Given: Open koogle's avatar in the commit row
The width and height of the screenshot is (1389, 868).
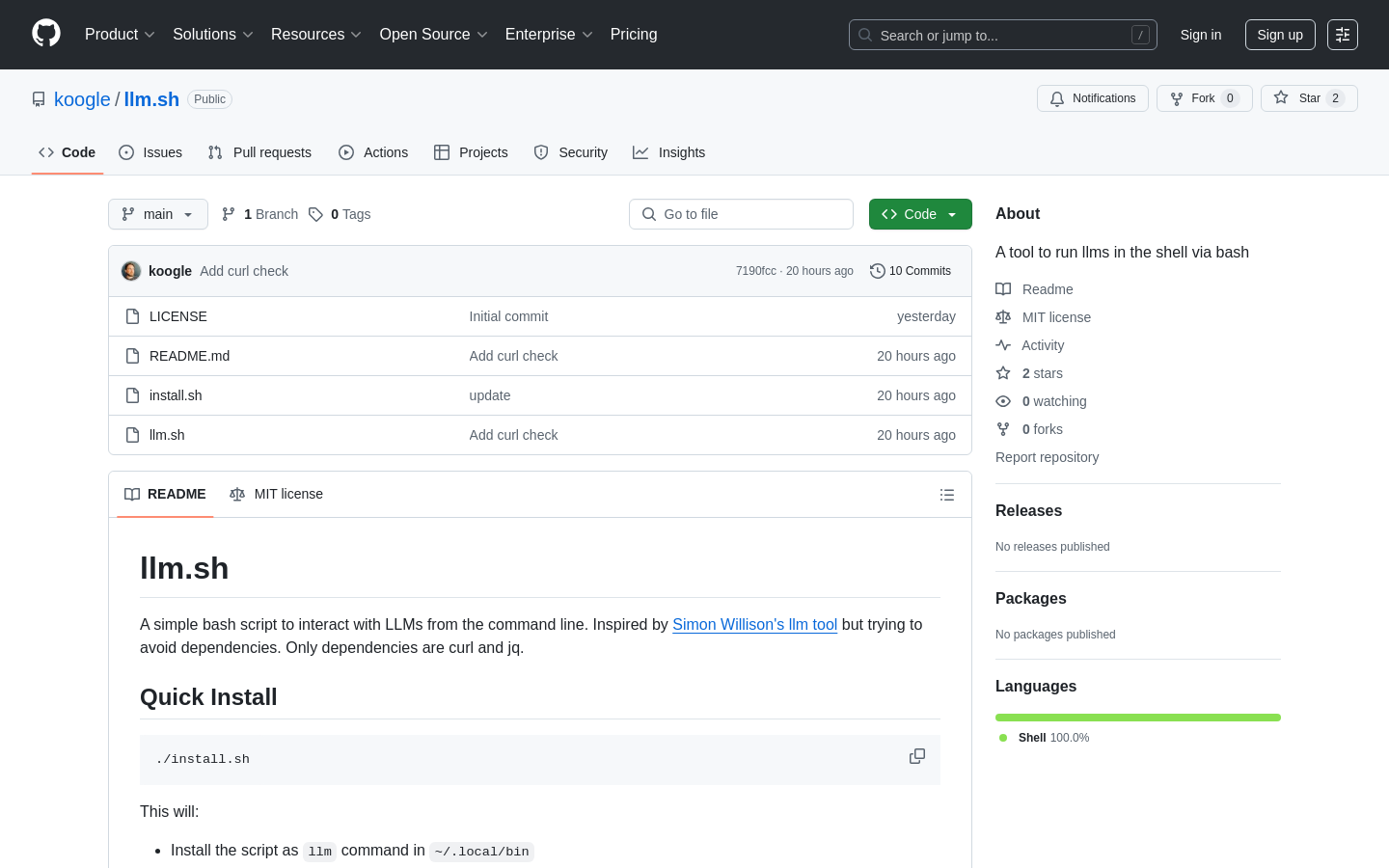Looking at the screenshot, I should coord(131,271).
